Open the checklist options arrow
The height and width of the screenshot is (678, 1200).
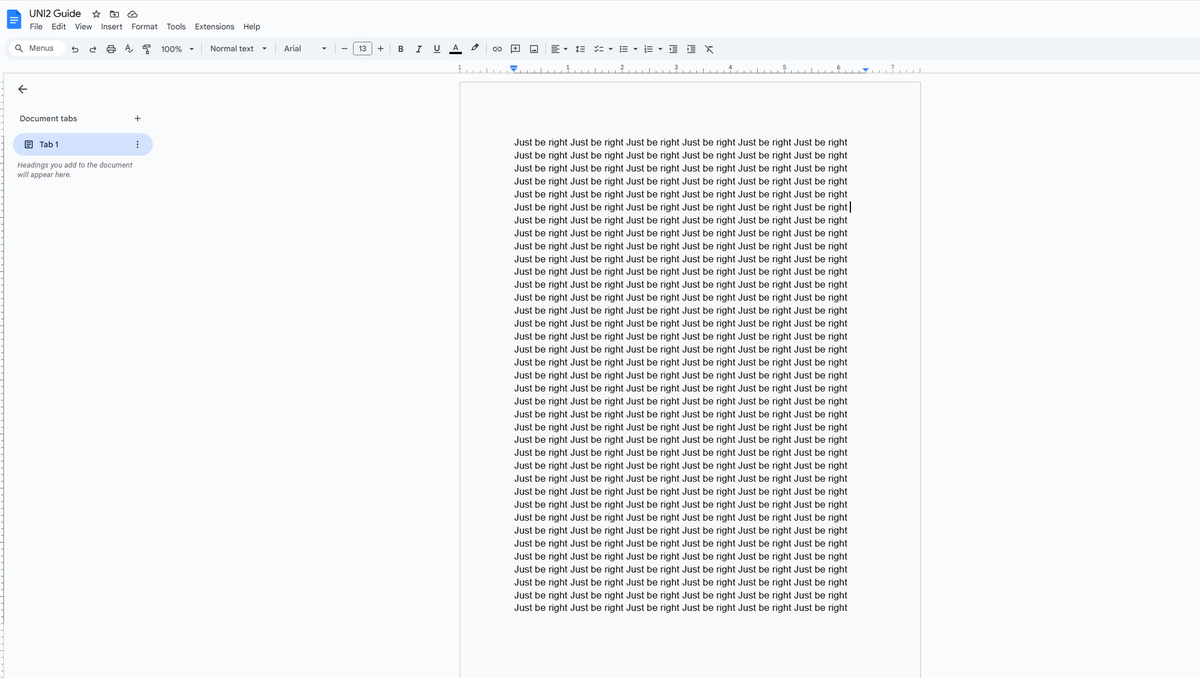coord(610,49)
